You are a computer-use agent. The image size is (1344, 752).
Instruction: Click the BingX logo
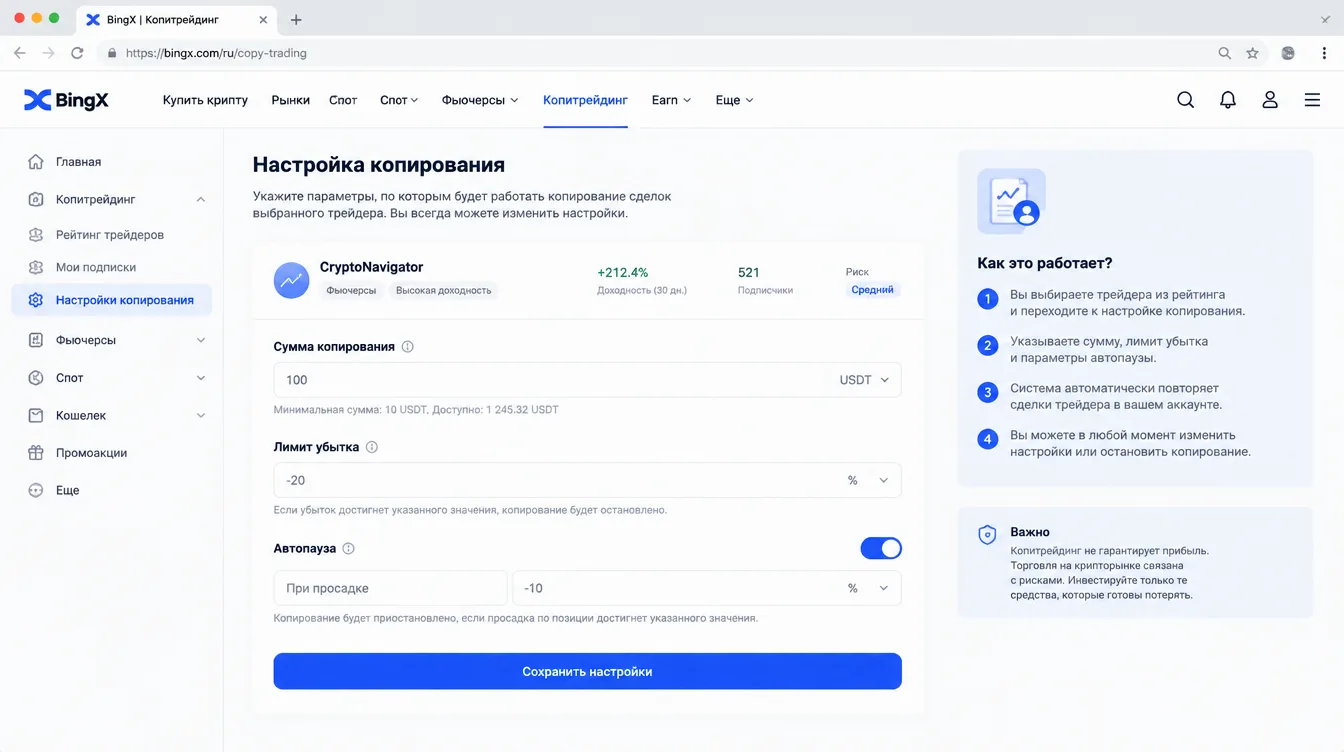pos(66,100)
